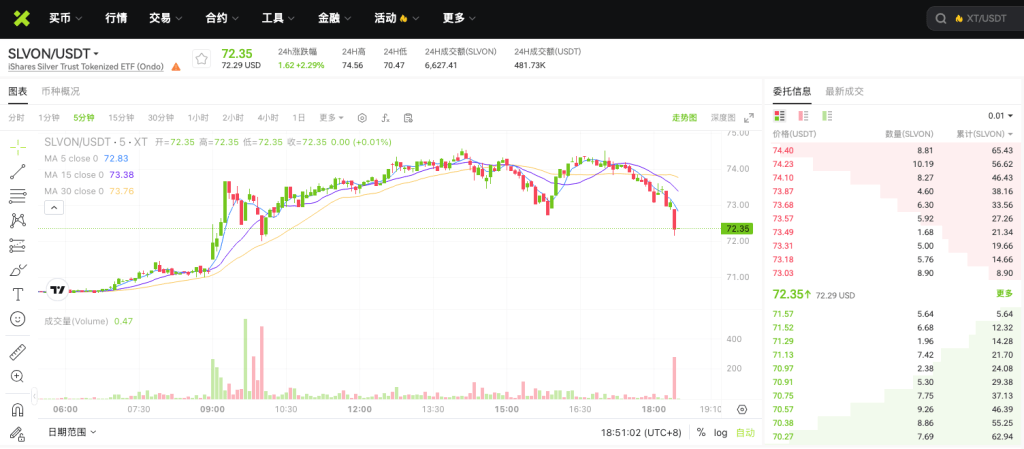Click bid price 71.57 row
The width and height of the screenshot is (1024, 449).
[893, 313]
